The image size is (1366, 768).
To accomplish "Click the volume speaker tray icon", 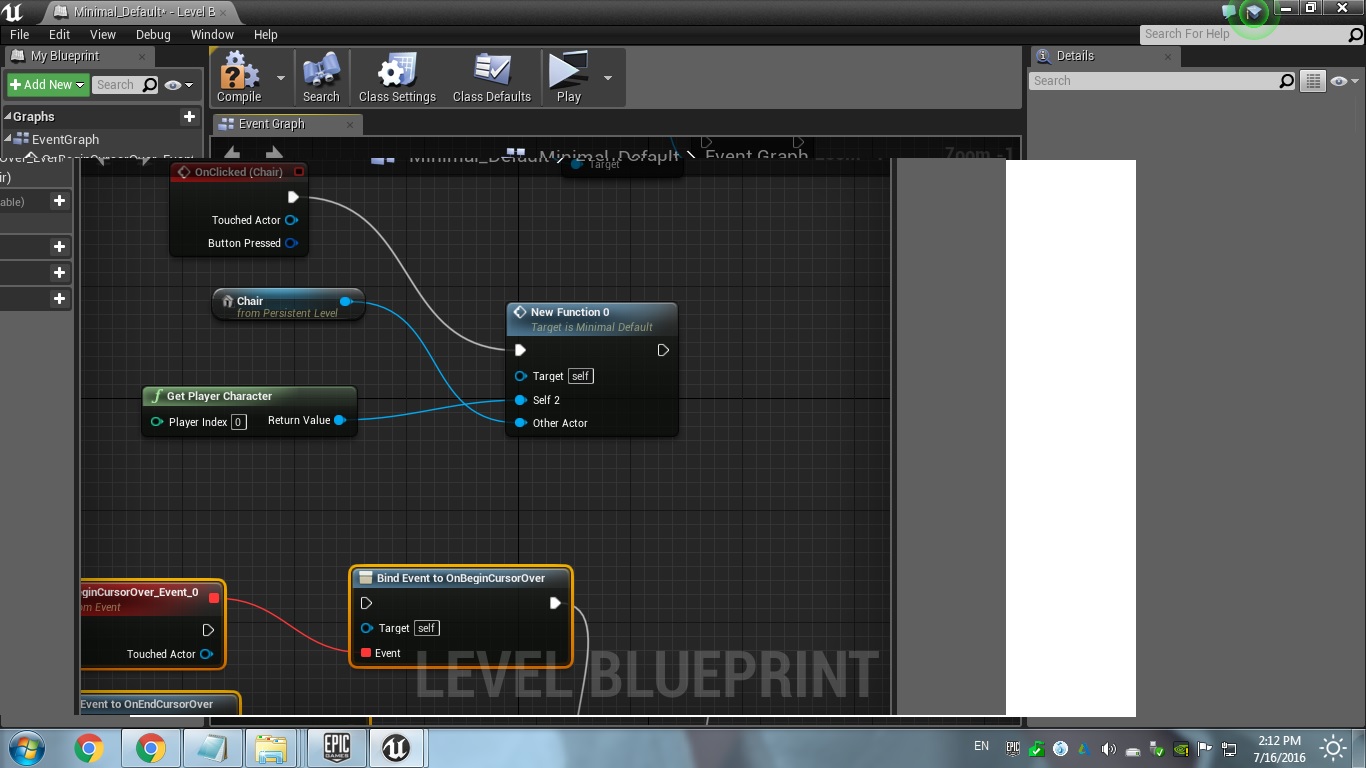I will point(1109,749).
